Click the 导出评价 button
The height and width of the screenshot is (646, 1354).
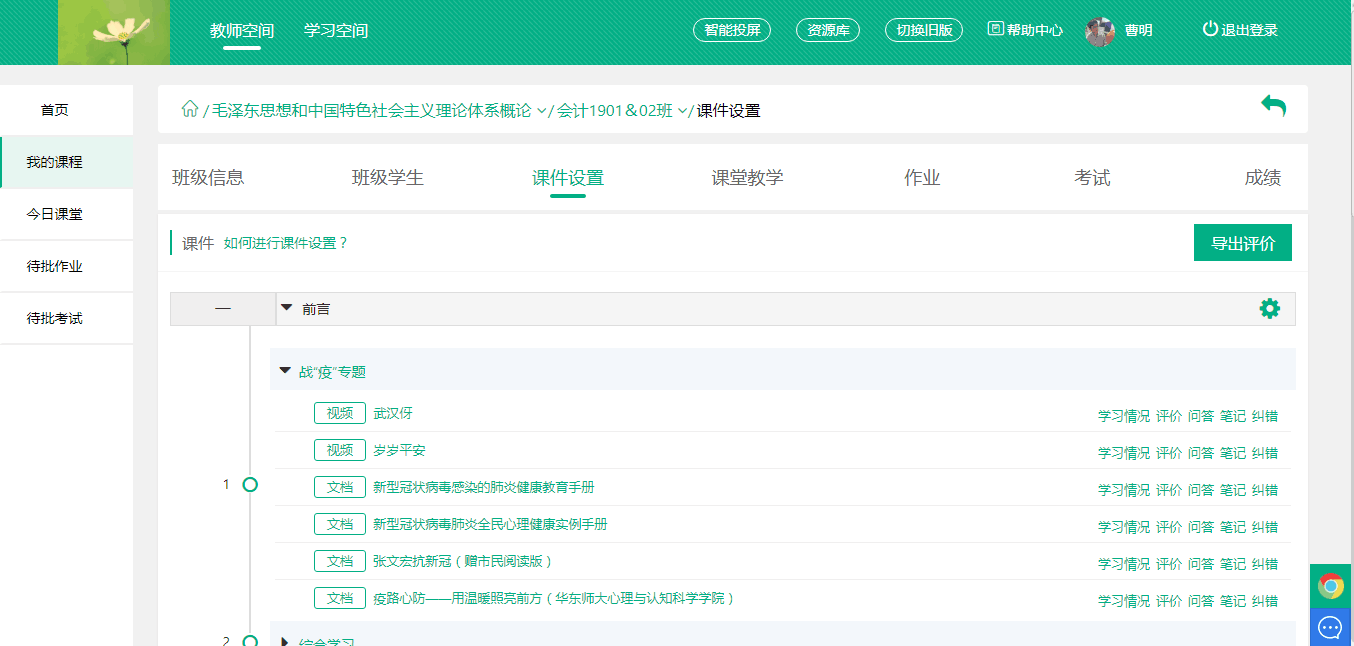point(1242,243)
